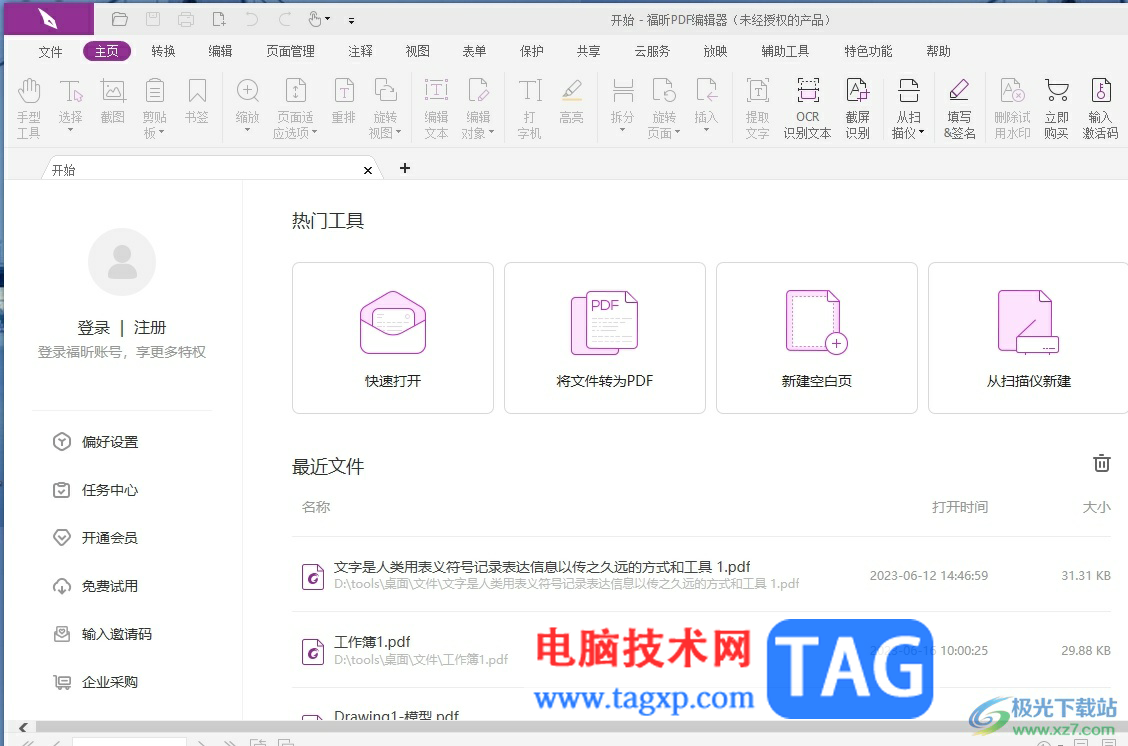Image resolution: width=1128 pixels, height=746 pixels.
Task: Click the Screenshot tool (截图)
Action: coord(113,101)
